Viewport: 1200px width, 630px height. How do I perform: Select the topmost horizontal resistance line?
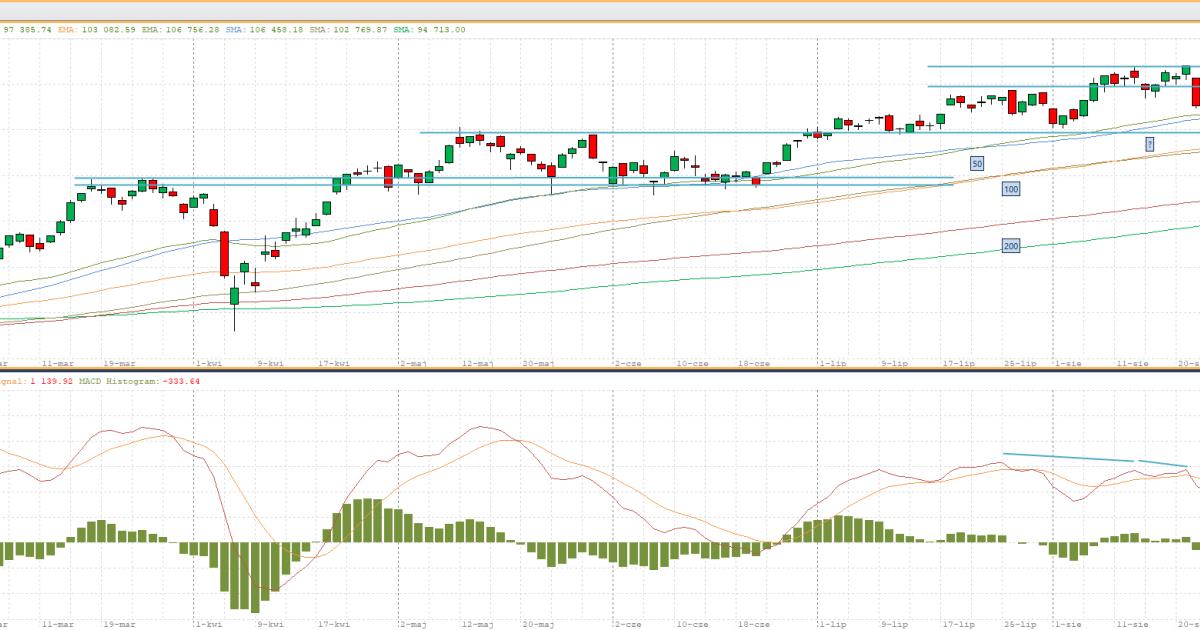click(1050, 67)
